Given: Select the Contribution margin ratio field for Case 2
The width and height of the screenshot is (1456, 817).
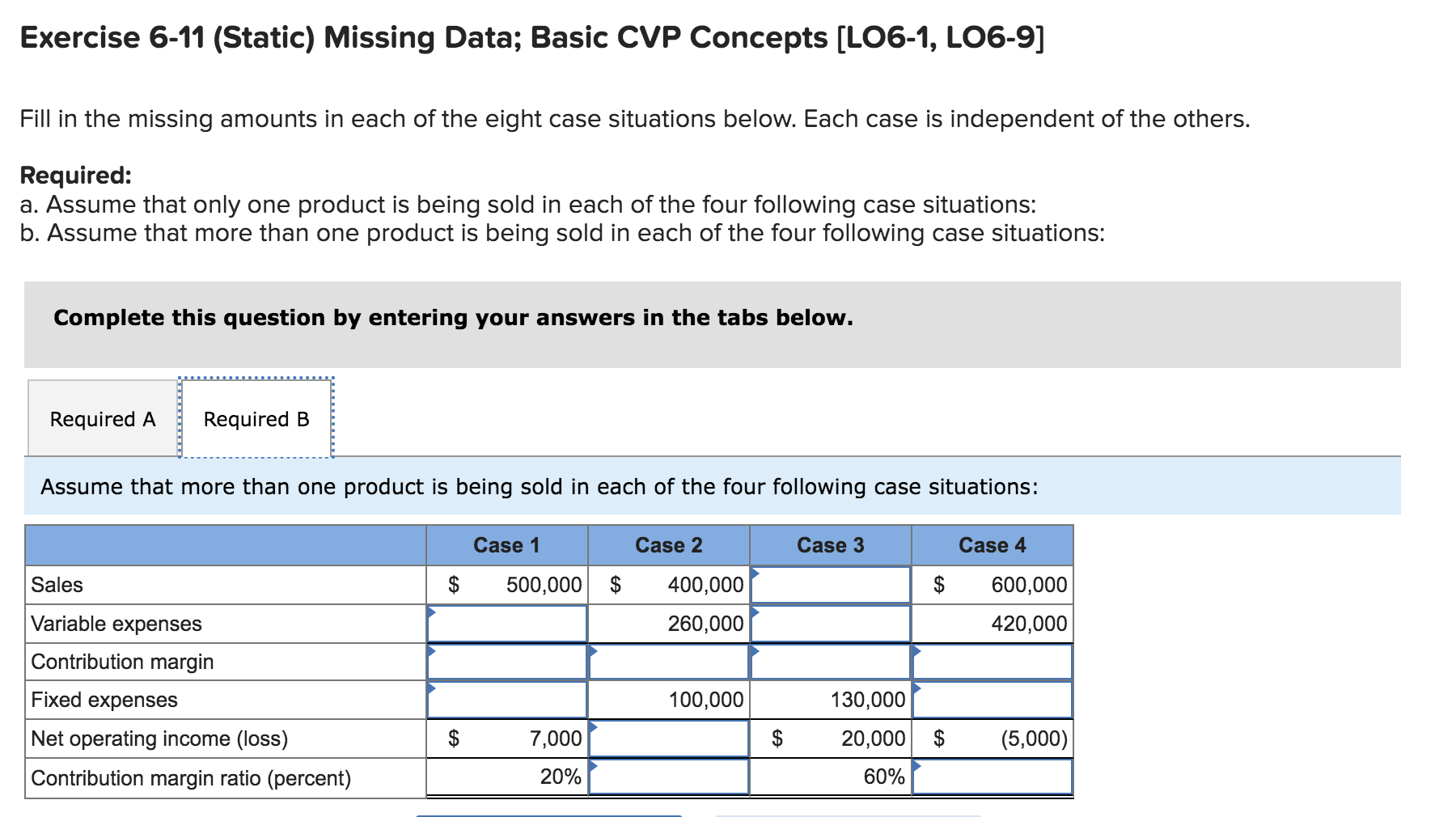Looking at the screenshot, I should [667, 777].
